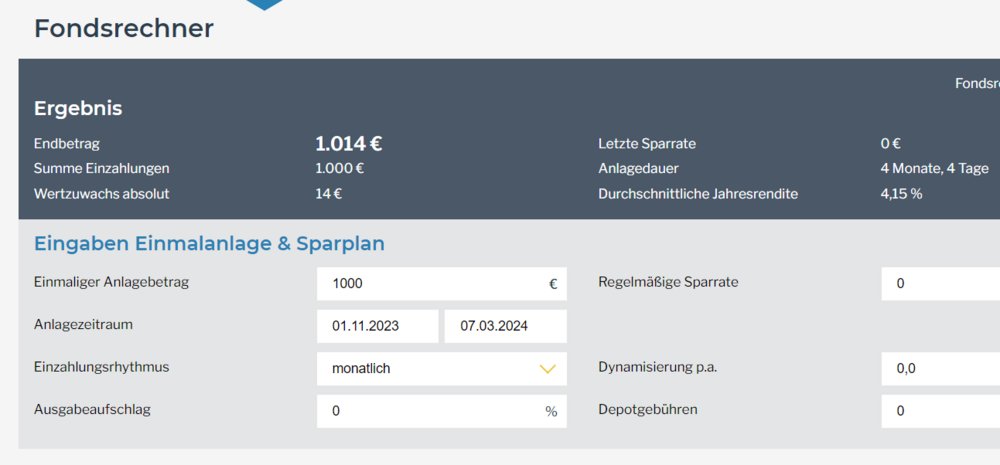Click the Dynamisierung p.a. input field
Viewport: 1000px width, 465px height.
click(940, 368)
